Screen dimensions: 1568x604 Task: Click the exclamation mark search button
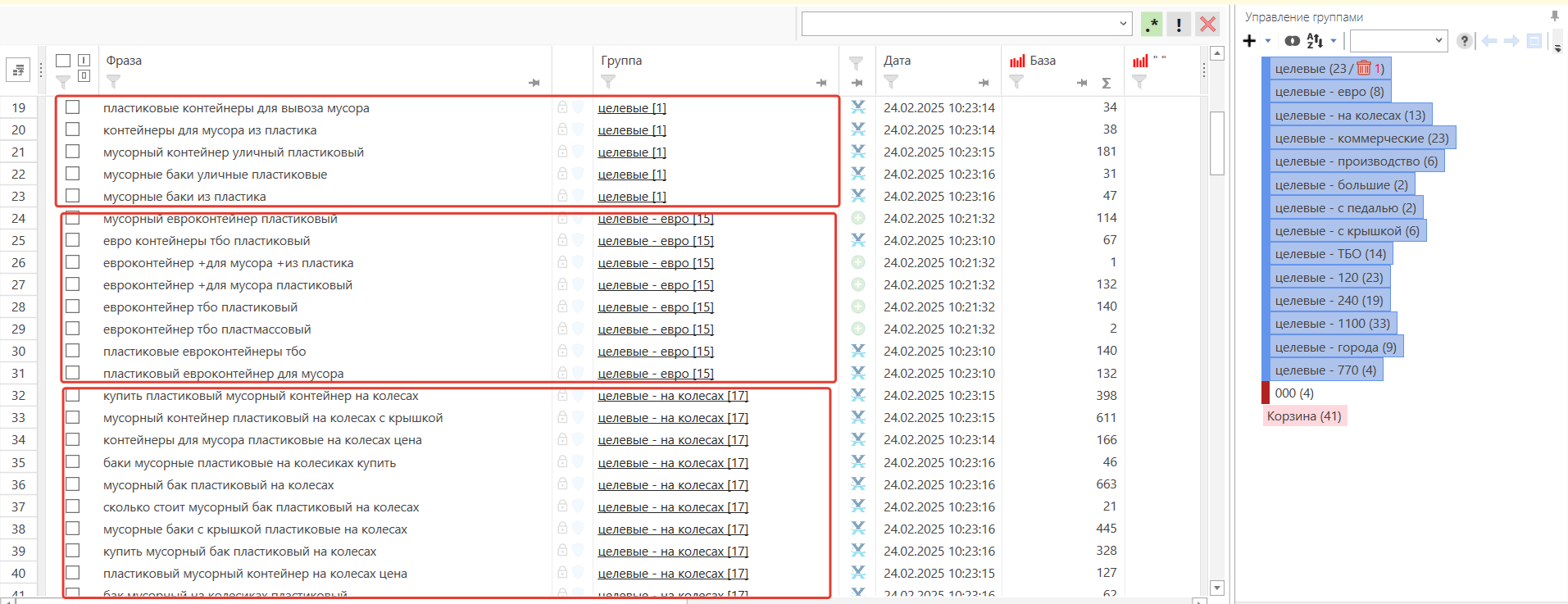point(1179,25)
